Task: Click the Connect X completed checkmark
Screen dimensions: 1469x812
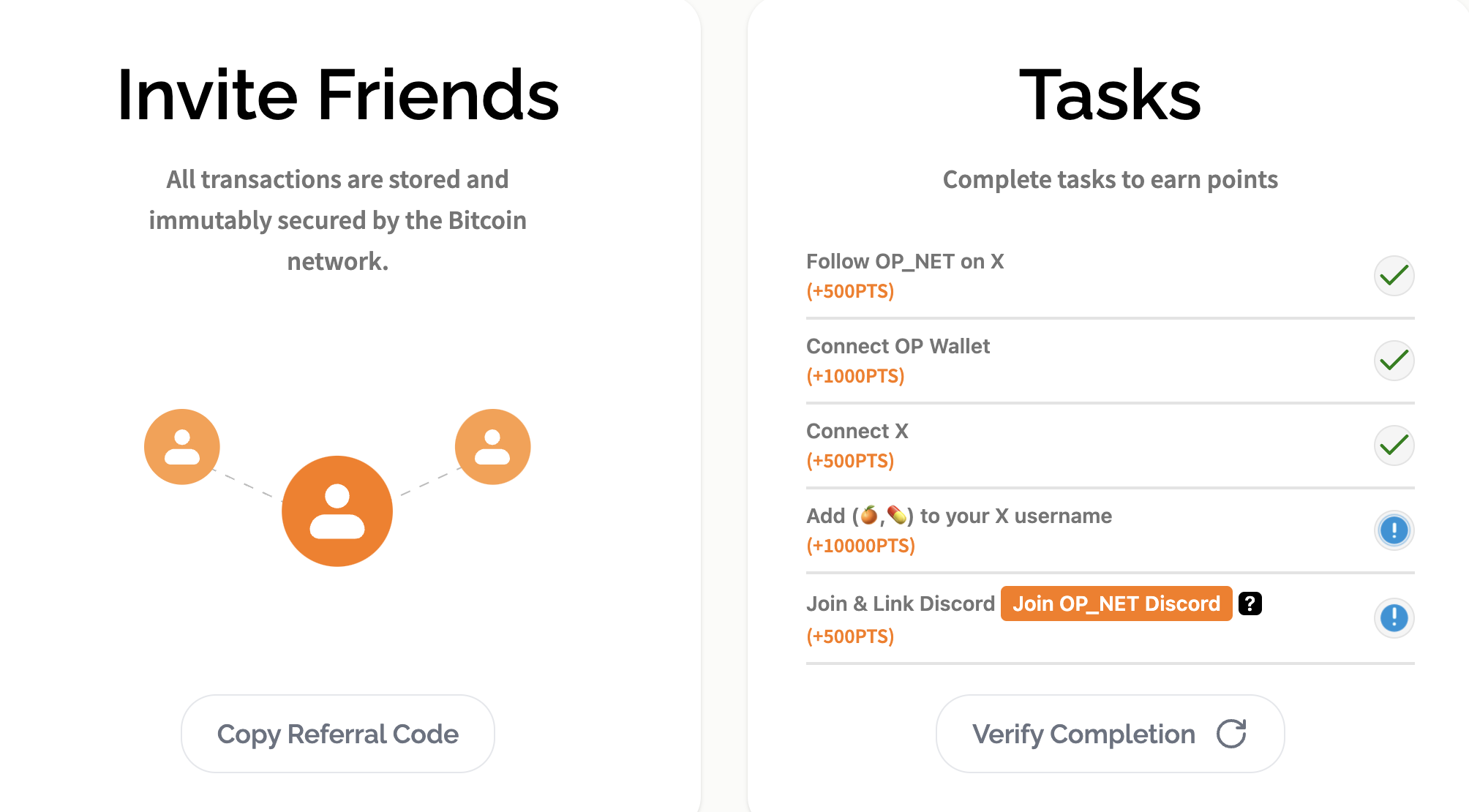Action: (1394, 446)
